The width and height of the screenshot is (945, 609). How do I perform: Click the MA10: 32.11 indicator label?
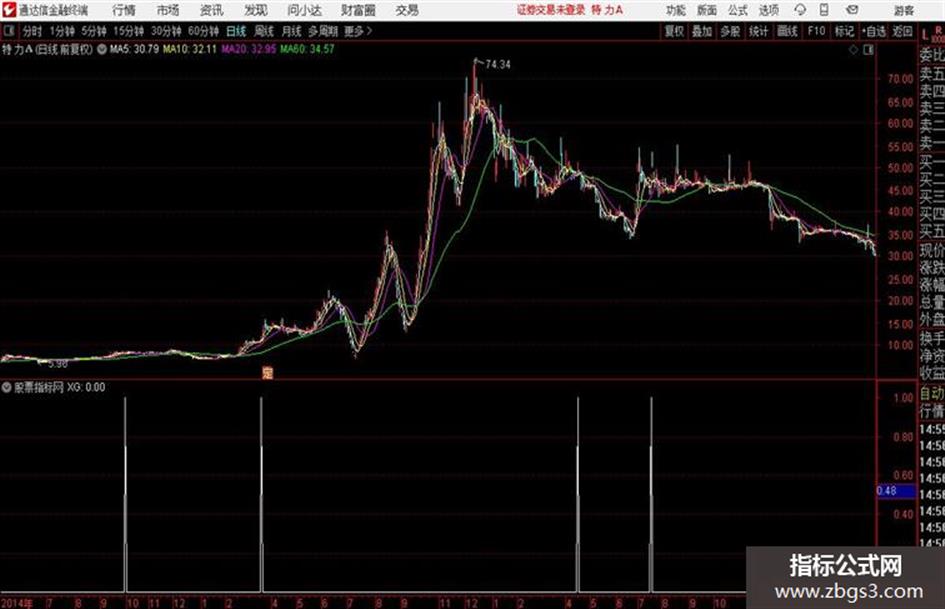[190, 49]
